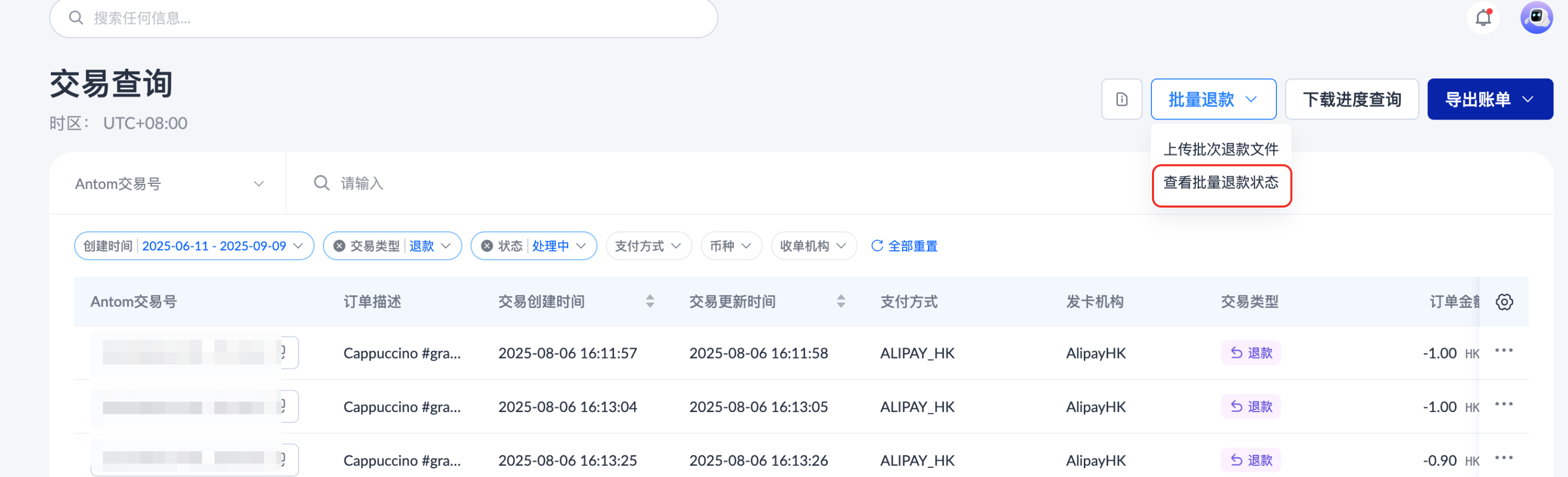Click the 2025-08-06 16:13:04 creation time
The width and height of the screenshot is (1568, 477).
(x=567, y=407)
